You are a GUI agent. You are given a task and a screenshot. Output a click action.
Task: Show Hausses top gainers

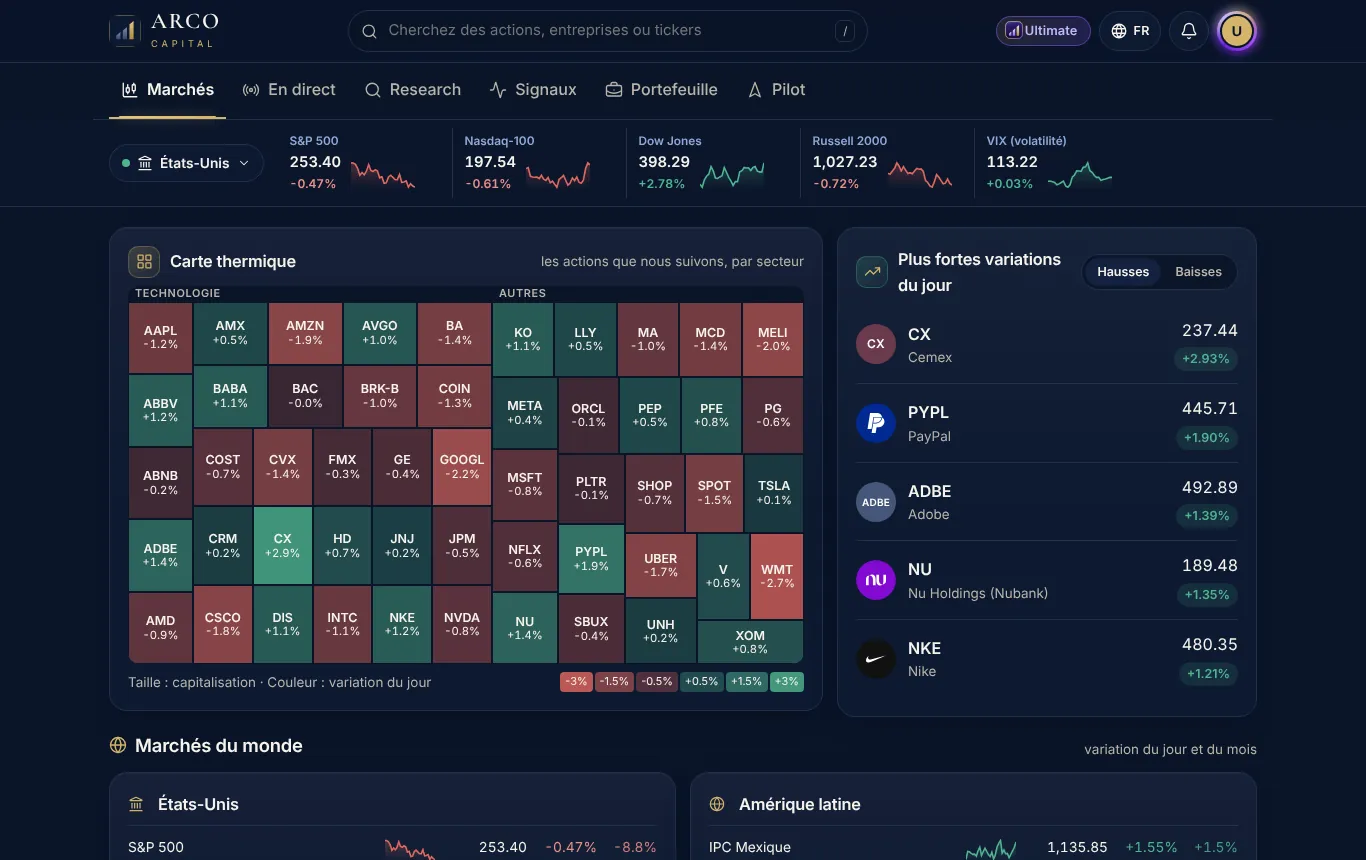tap(1123, 272)
